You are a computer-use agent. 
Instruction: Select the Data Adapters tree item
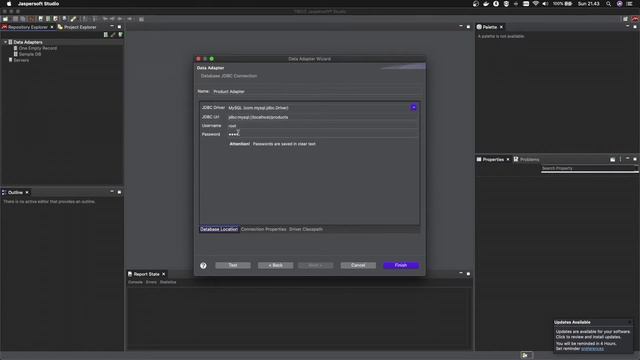(x=28, y=42)
